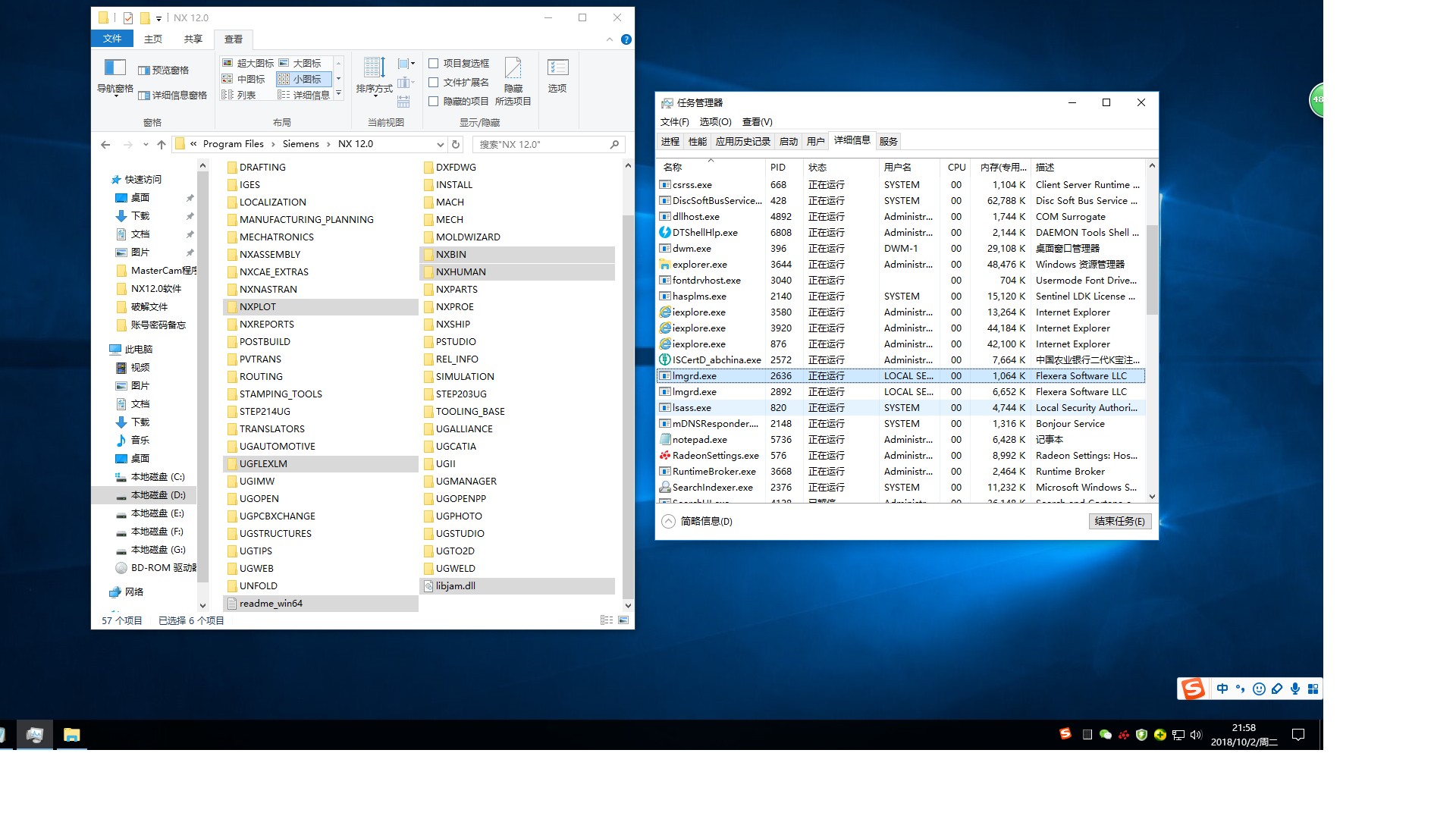
Task: Click Hide selected items icon
Action: 513,81
